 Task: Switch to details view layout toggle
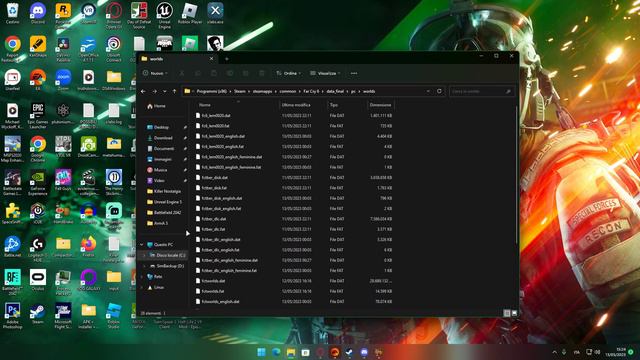coord(507,313)
